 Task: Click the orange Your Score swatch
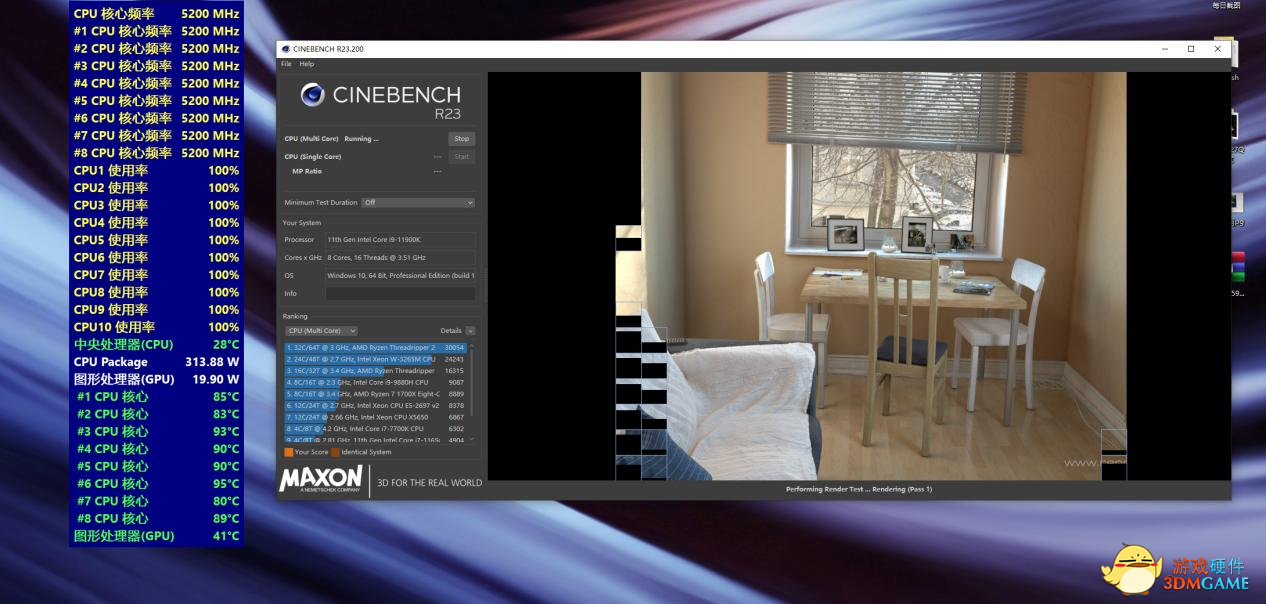tap(289, 452)
